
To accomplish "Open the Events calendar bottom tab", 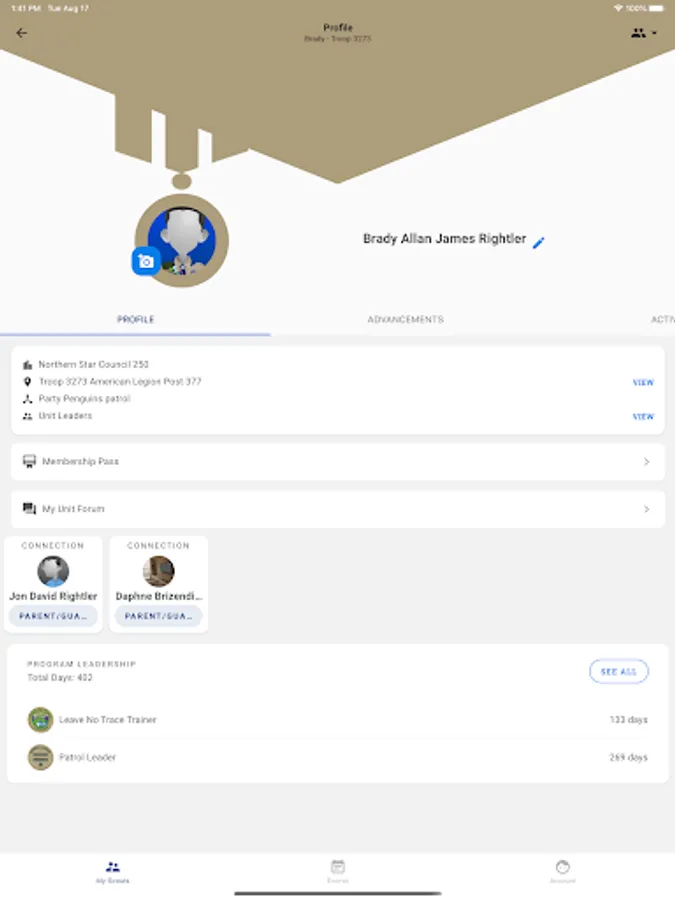I will 338,871.
